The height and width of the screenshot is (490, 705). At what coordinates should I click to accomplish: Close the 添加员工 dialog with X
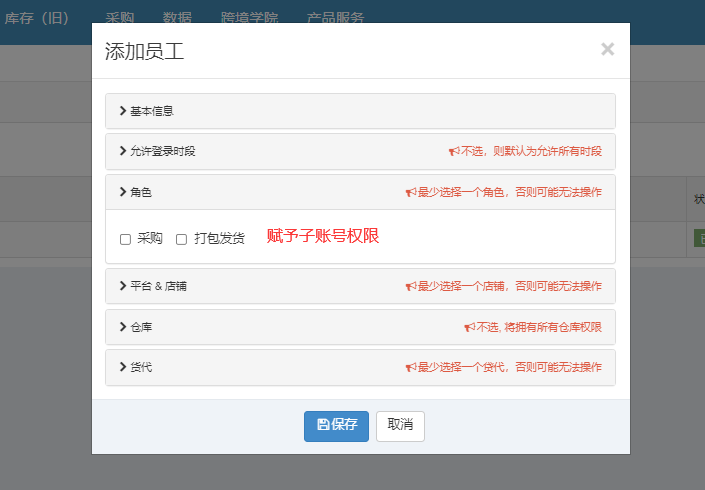[x=607, y=49]
